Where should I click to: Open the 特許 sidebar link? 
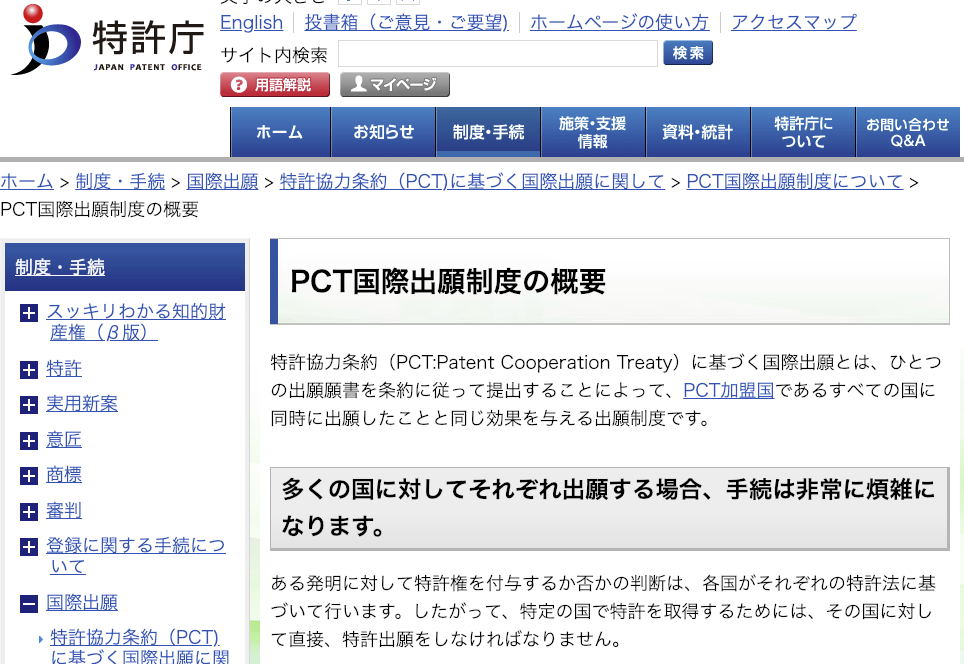pos(64,369)
